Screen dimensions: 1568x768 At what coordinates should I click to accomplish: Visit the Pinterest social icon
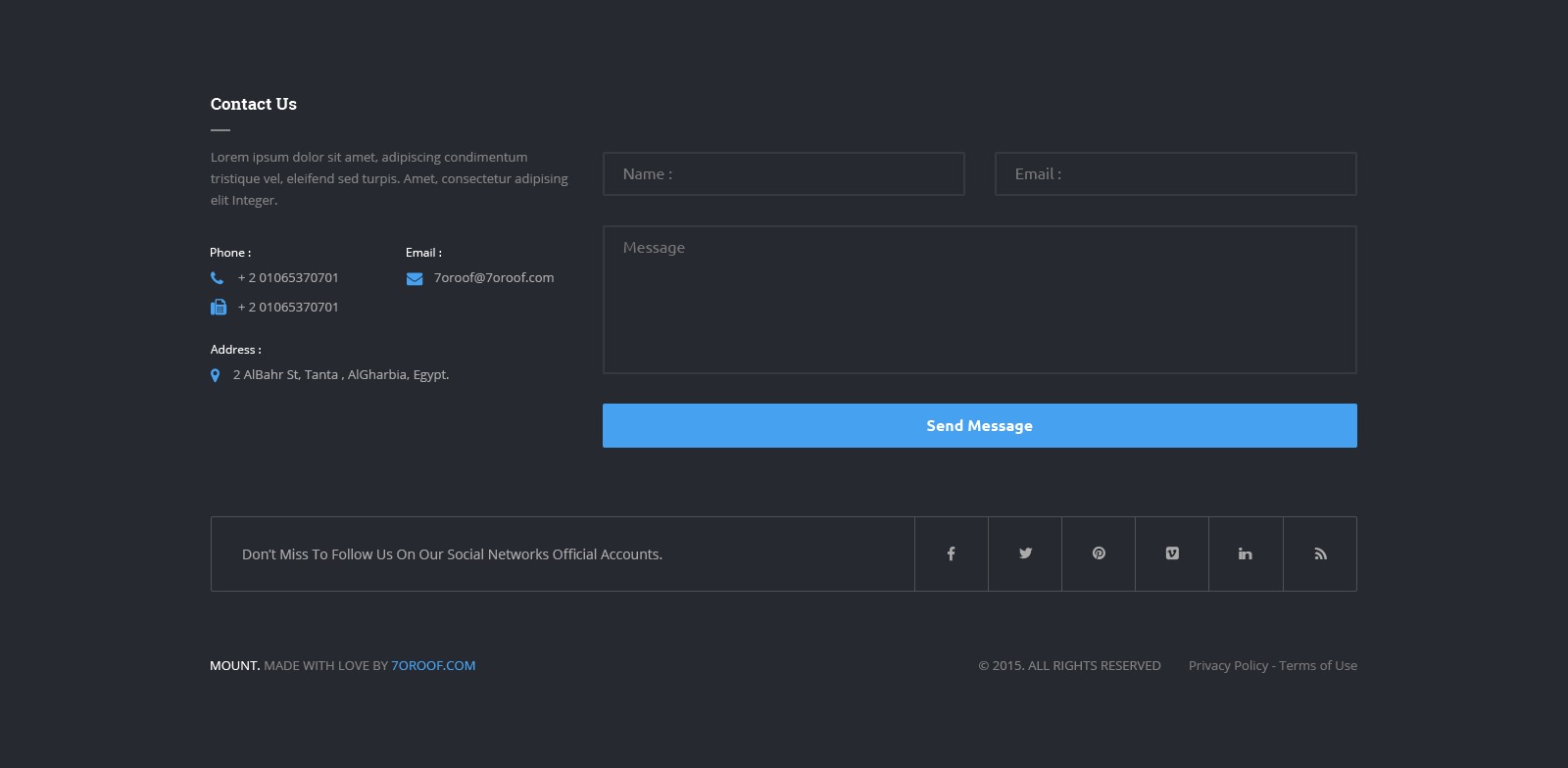[x=1099, y=553]
